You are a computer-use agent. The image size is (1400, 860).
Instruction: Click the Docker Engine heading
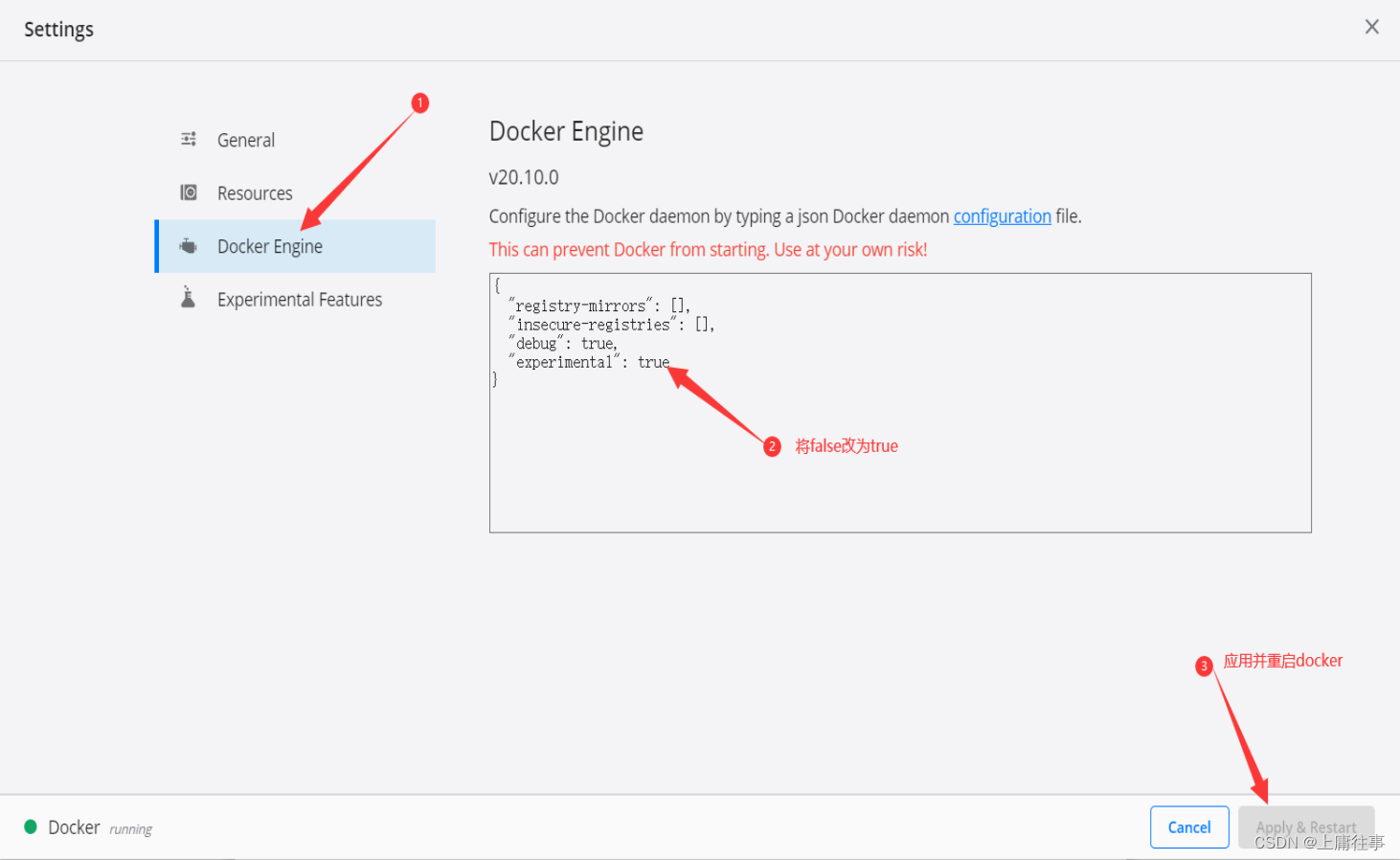[x=566, y=131]
